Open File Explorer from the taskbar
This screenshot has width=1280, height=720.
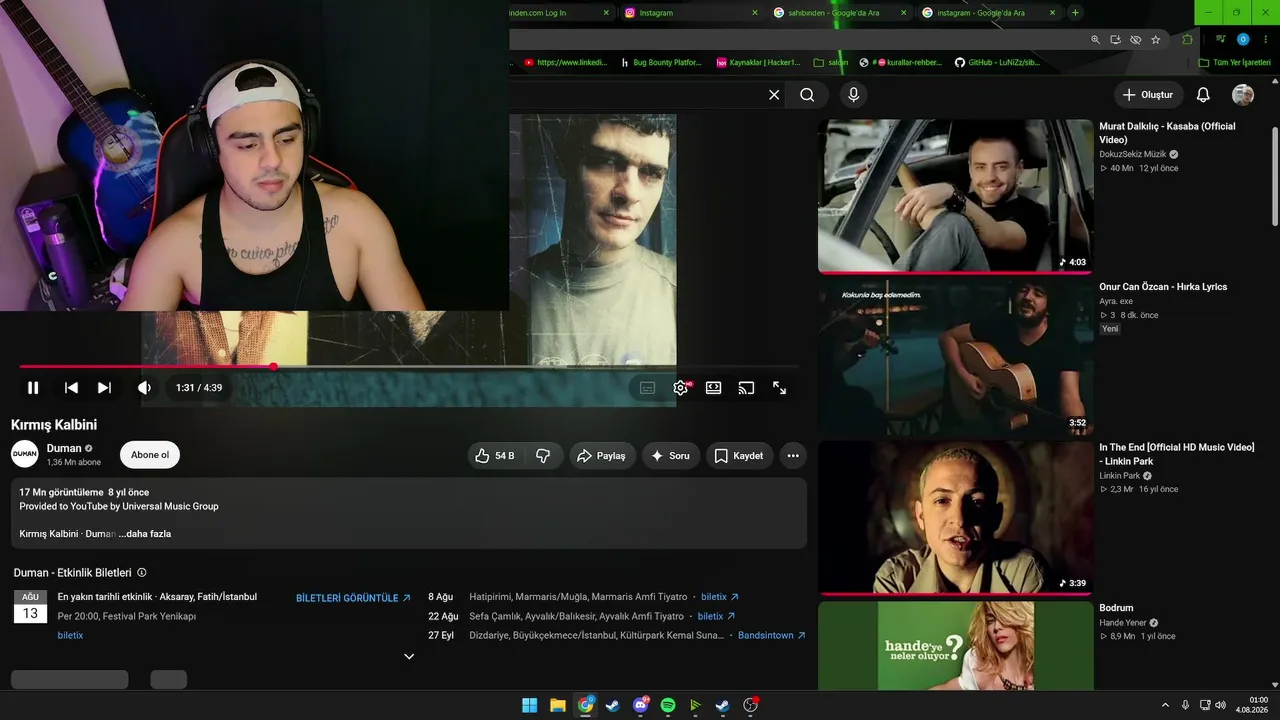tap(557, 706)
